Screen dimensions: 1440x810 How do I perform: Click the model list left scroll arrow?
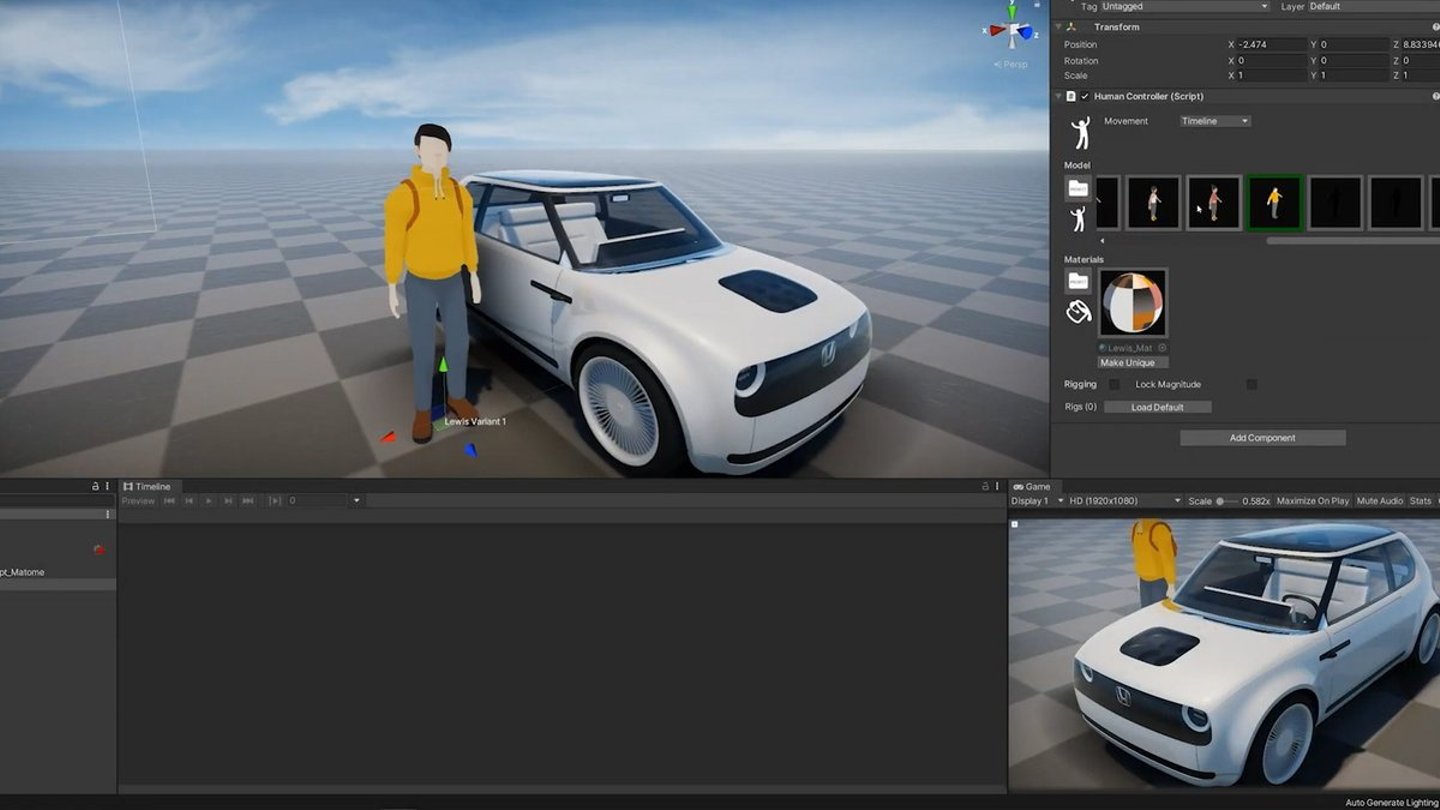1102,240
